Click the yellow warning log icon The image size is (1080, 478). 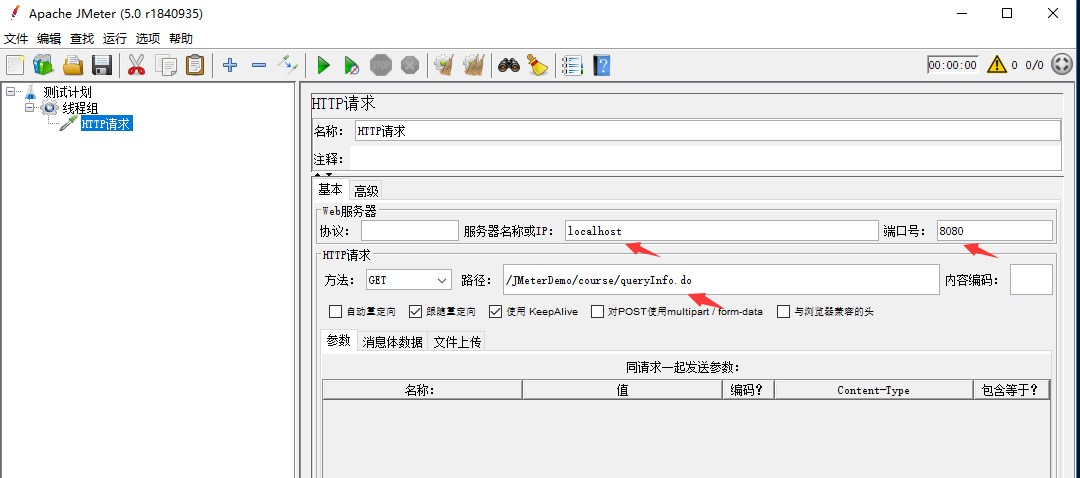click(997, 65)
